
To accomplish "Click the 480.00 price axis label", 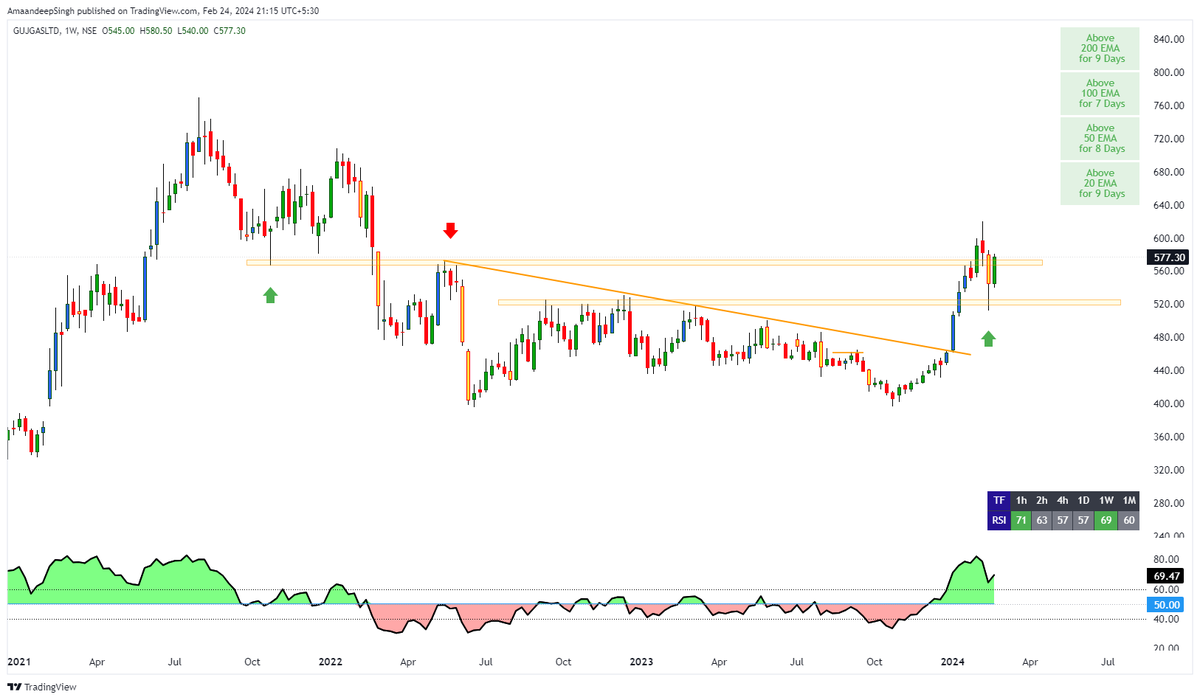I will tap(1168, 338).
